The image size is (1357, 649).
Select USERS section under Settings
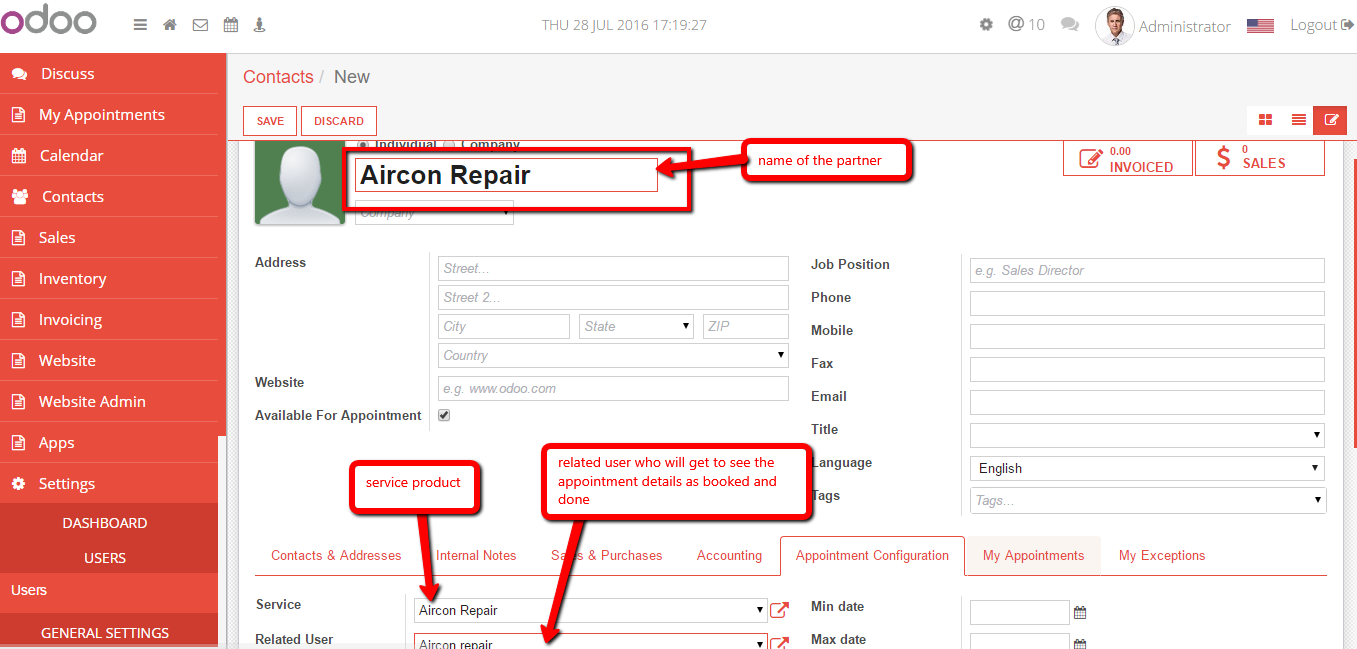pyautogui.click(x=105, y=558)
